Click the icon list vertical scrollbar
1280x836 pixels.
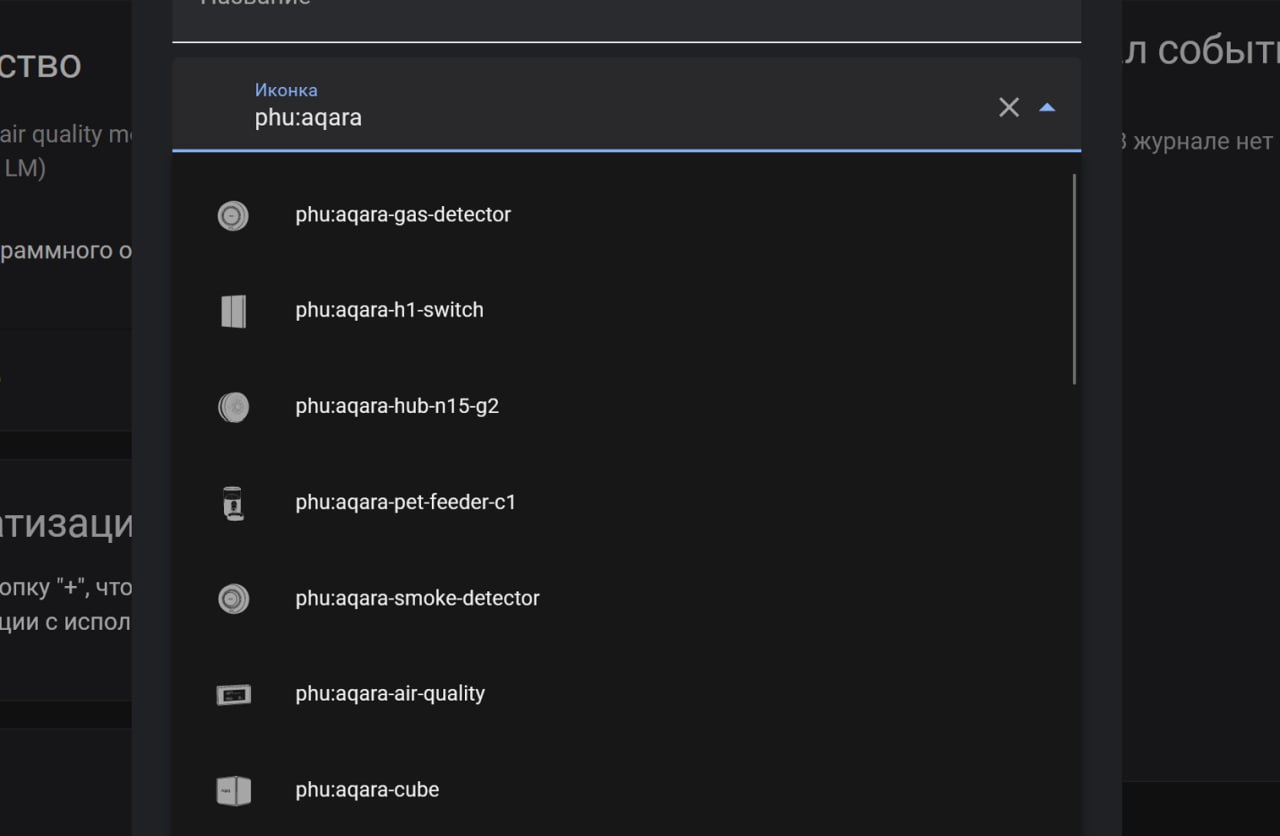(1075, 279)
